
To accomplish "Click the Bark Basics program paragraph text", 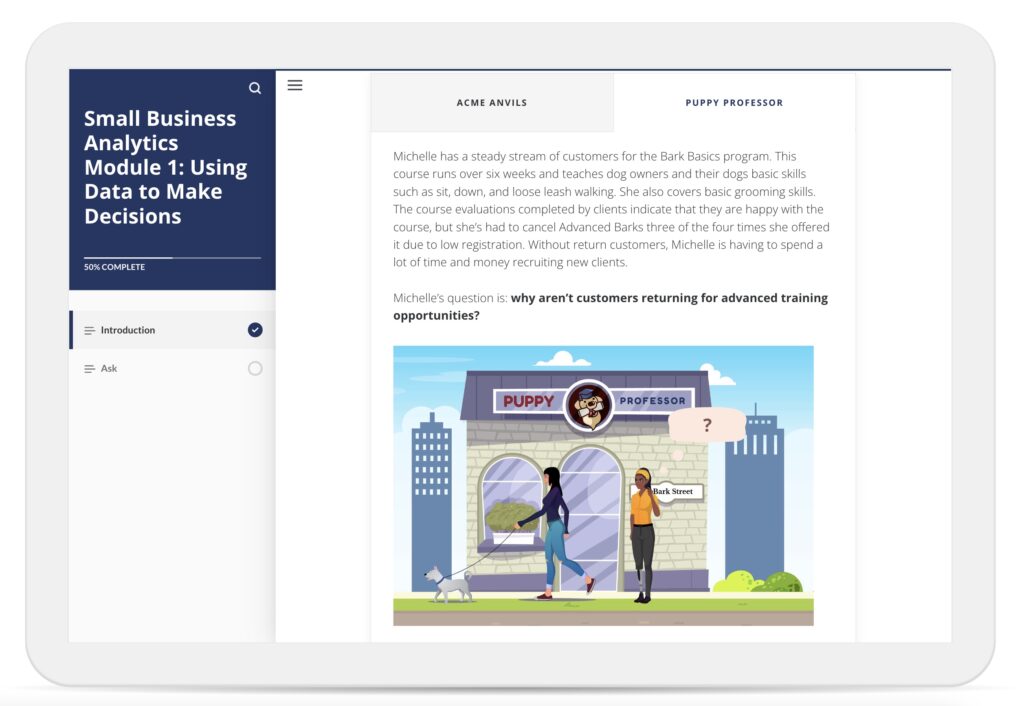I will pos(611,209).
